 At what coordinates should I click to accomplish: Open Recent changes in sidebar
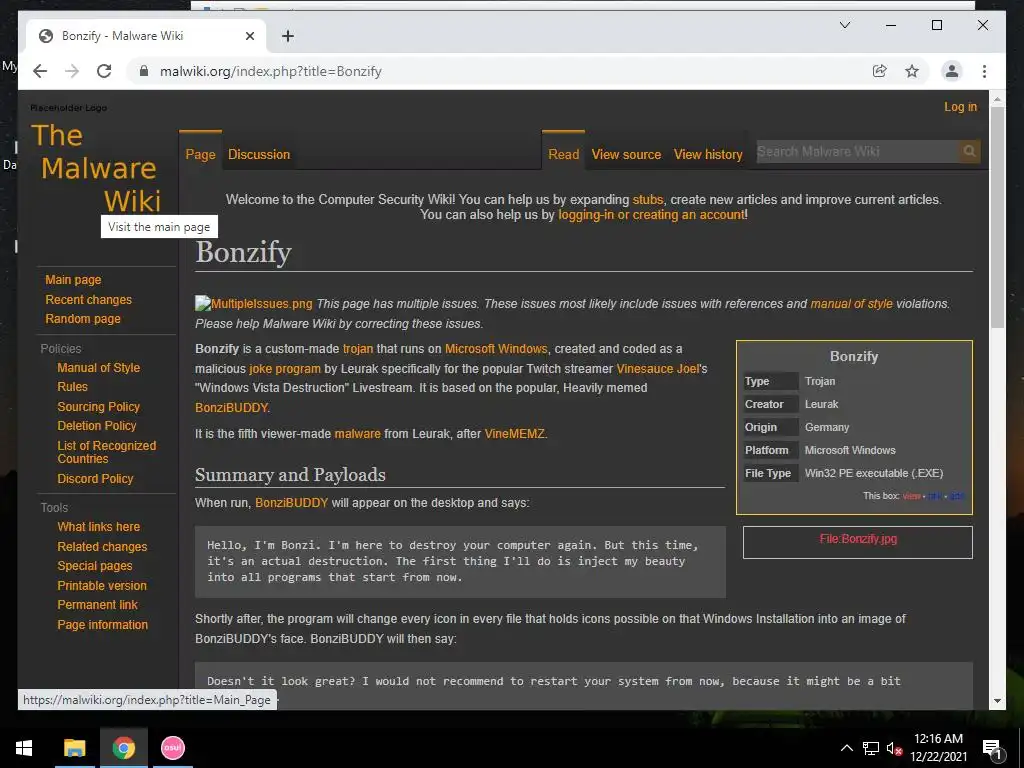[88, 300]
